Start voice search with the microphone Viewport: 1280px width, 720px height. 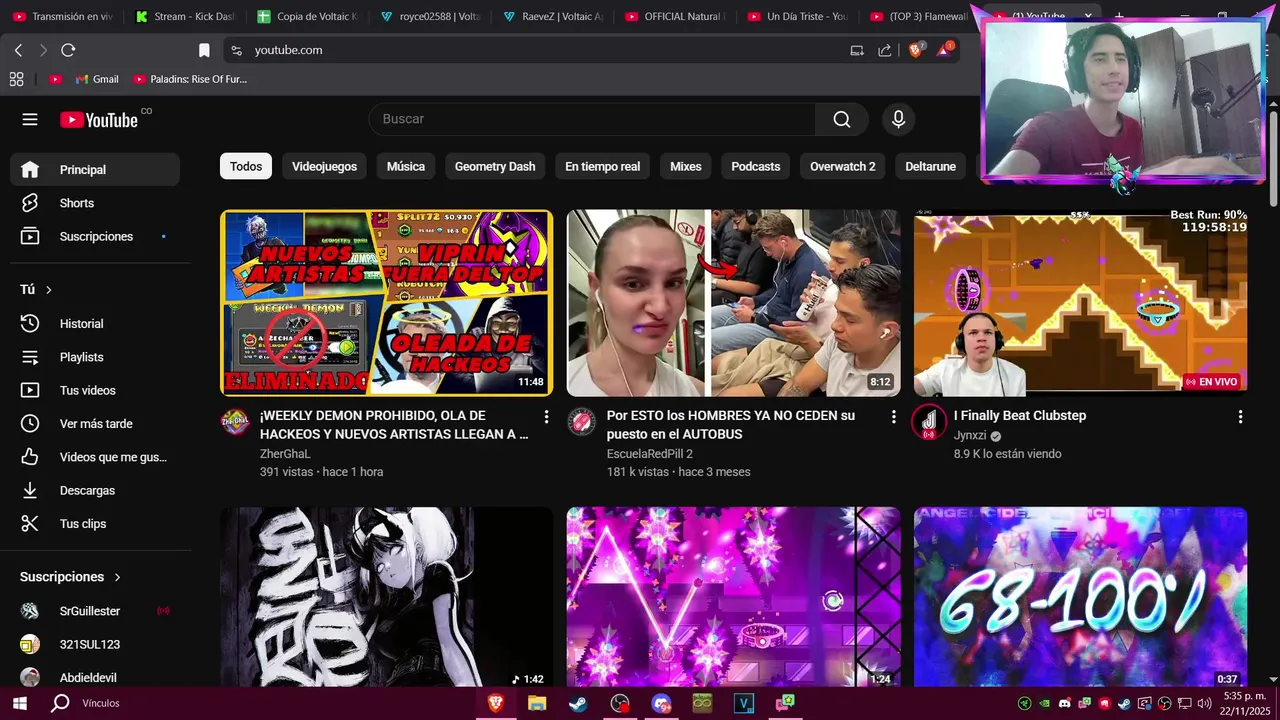point(898,119)
